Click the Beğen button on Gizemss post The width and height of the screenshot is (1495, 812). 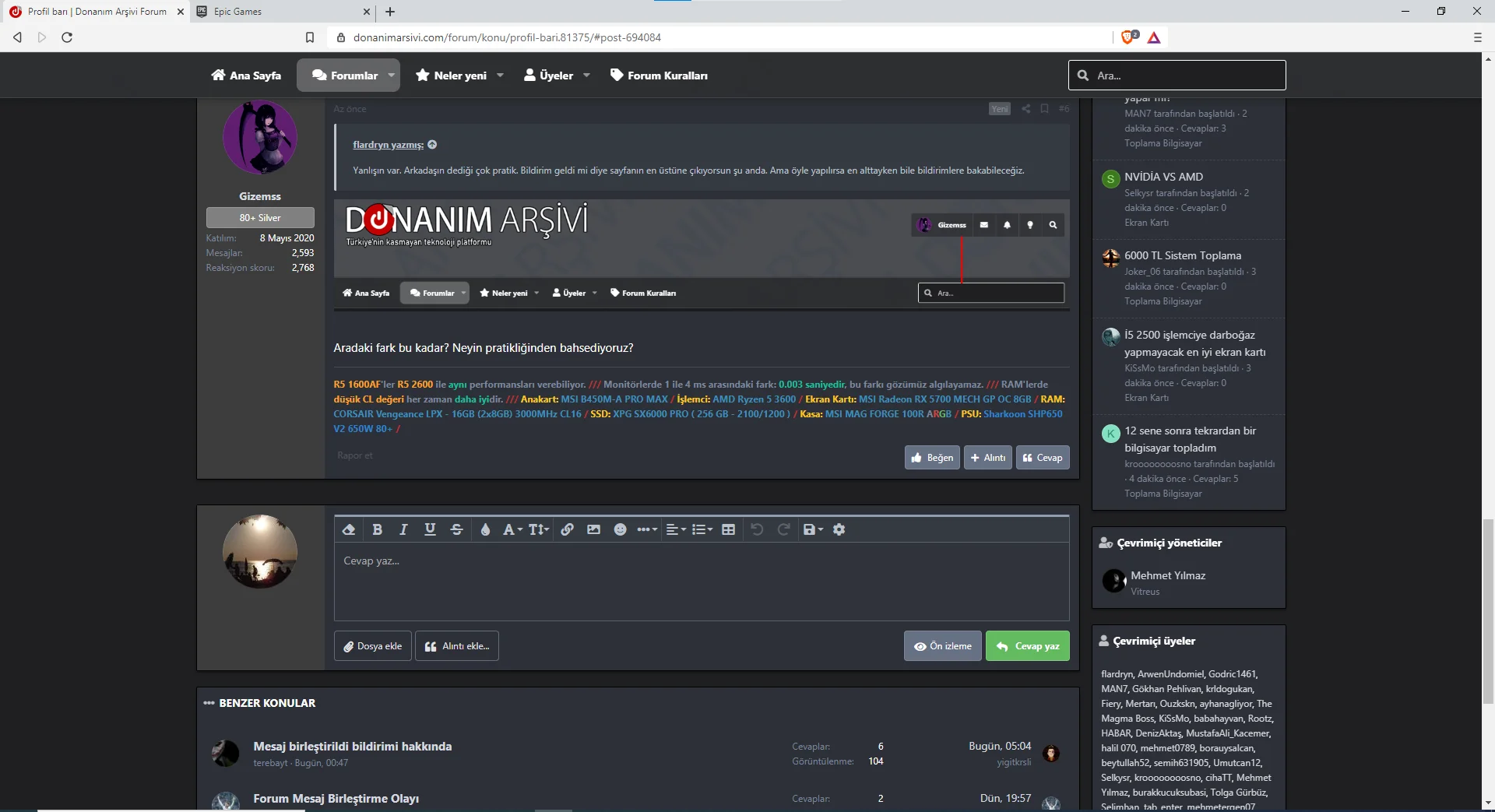[x=932, y=458]
